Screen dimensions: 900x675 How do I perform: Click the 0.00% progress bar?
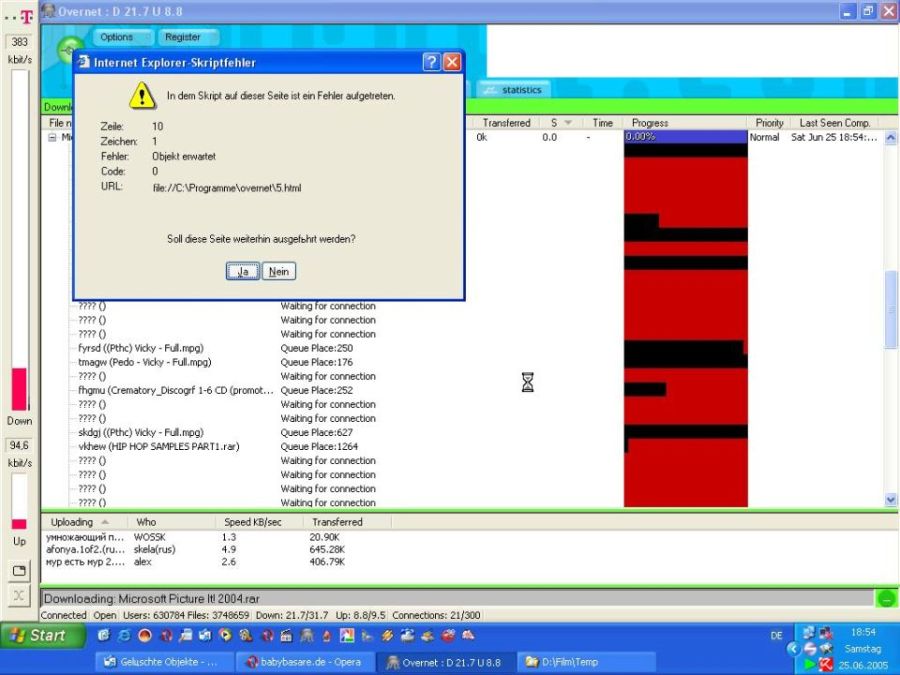[x=685, y=137]
